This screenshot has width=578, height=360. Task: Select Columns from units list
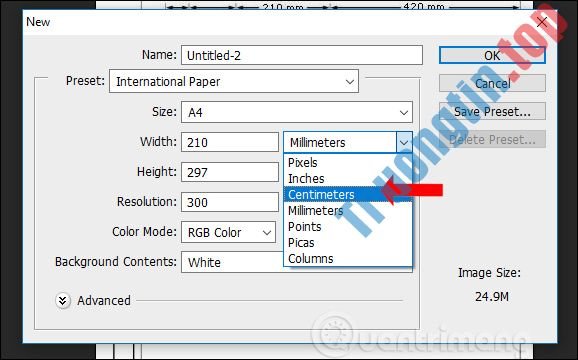[348, 259]
